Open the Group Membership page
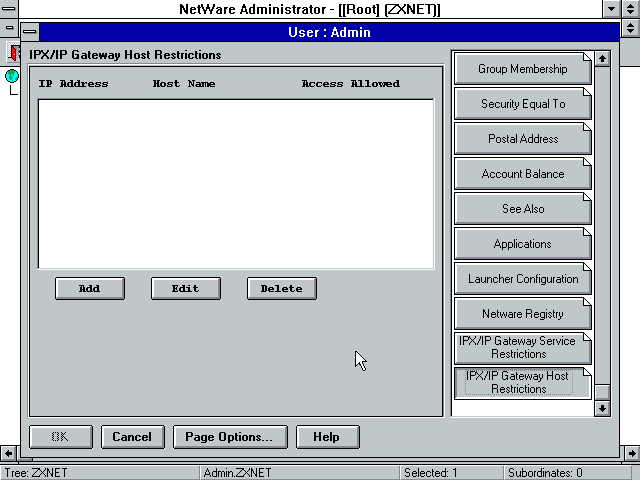640x480 pixels. pos(523,69)
